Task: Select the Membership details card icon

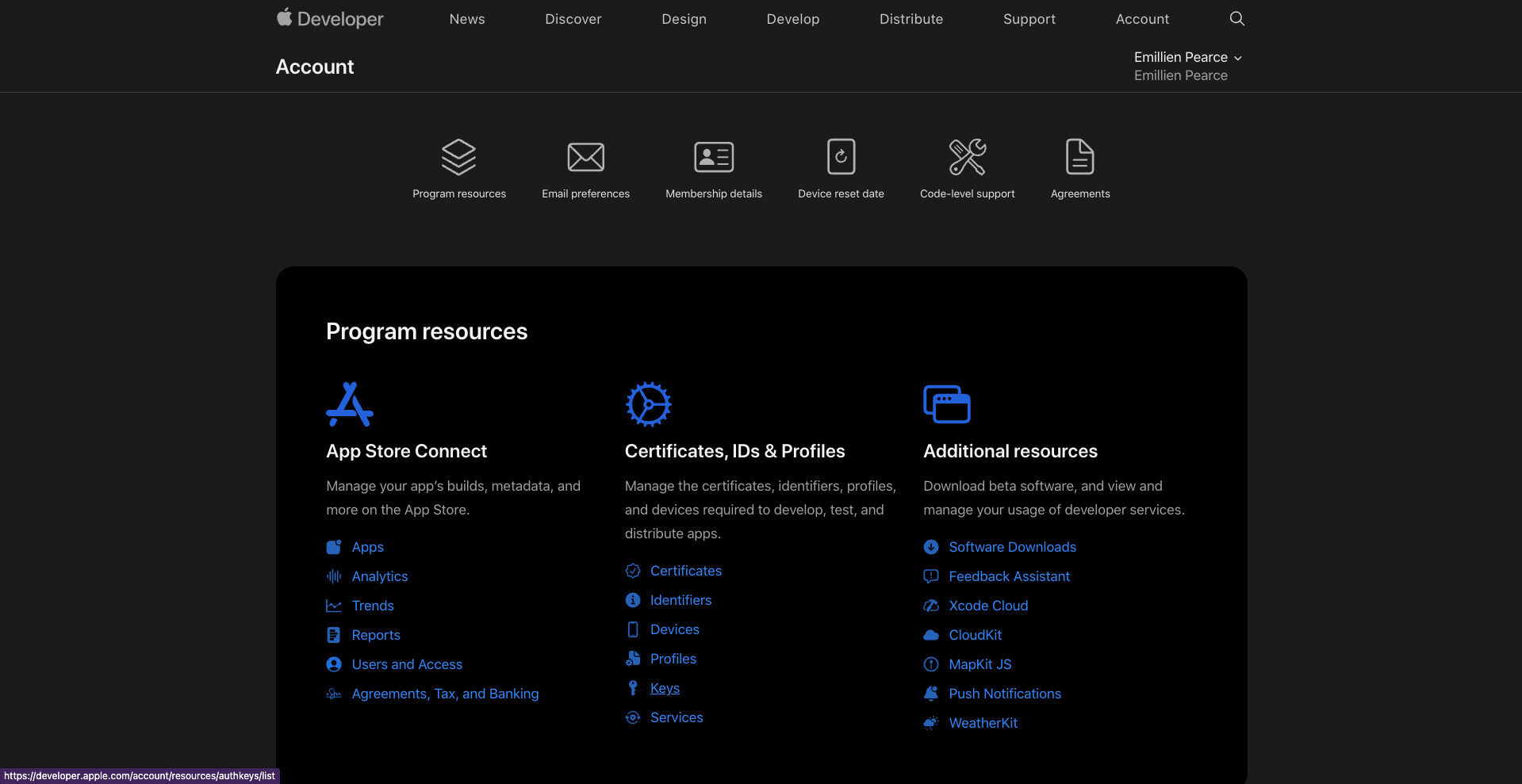Action: (714, 157)
